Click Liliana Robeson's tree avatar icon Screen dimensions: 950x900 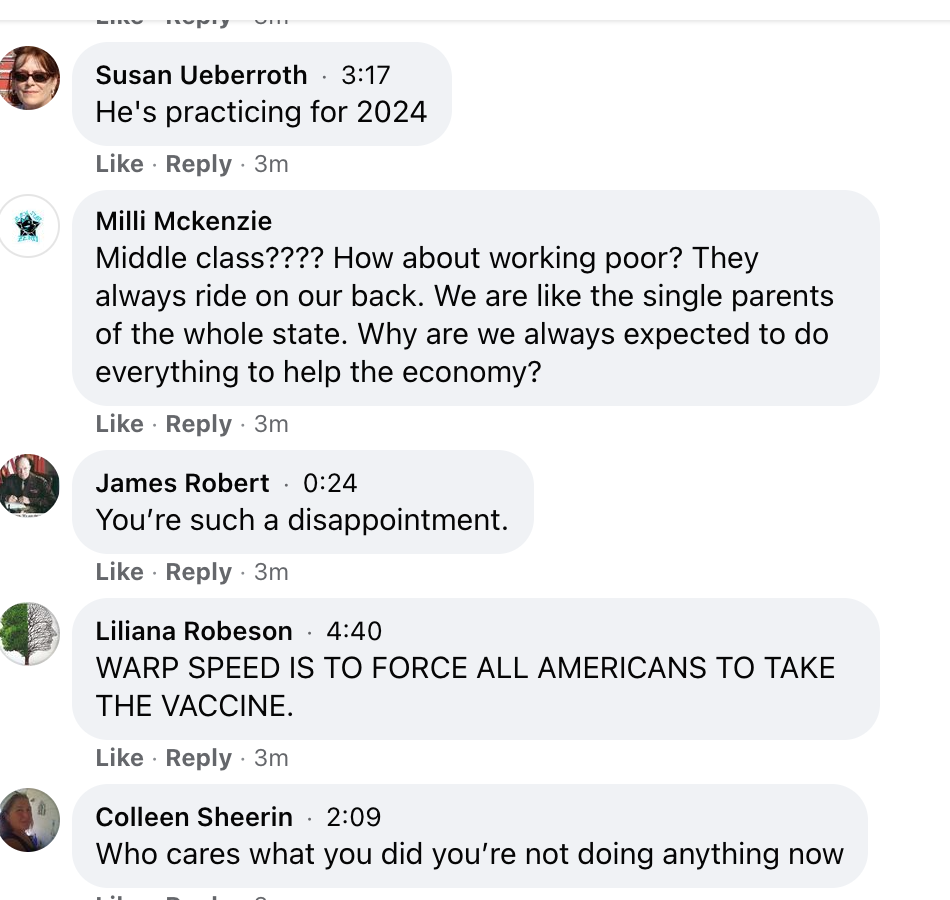29,633
